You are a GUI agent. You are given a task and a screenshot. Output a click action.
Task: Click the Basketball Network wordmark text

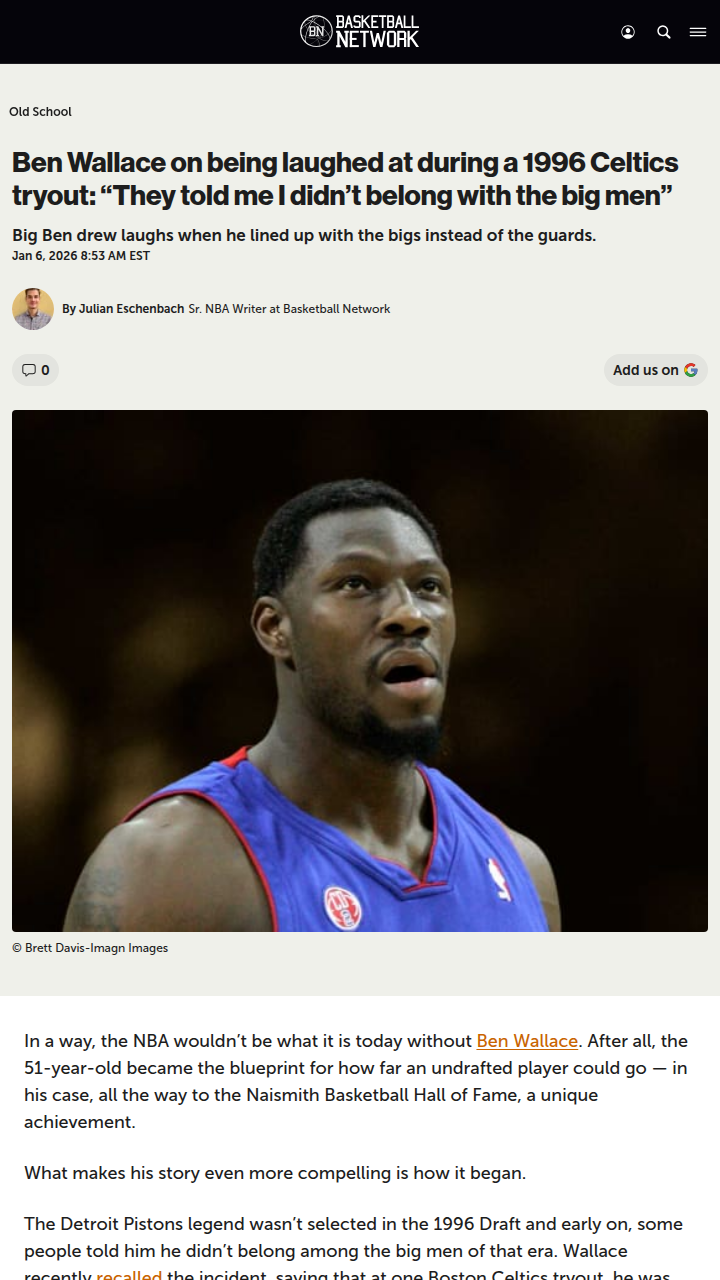[x=377, y=31]
